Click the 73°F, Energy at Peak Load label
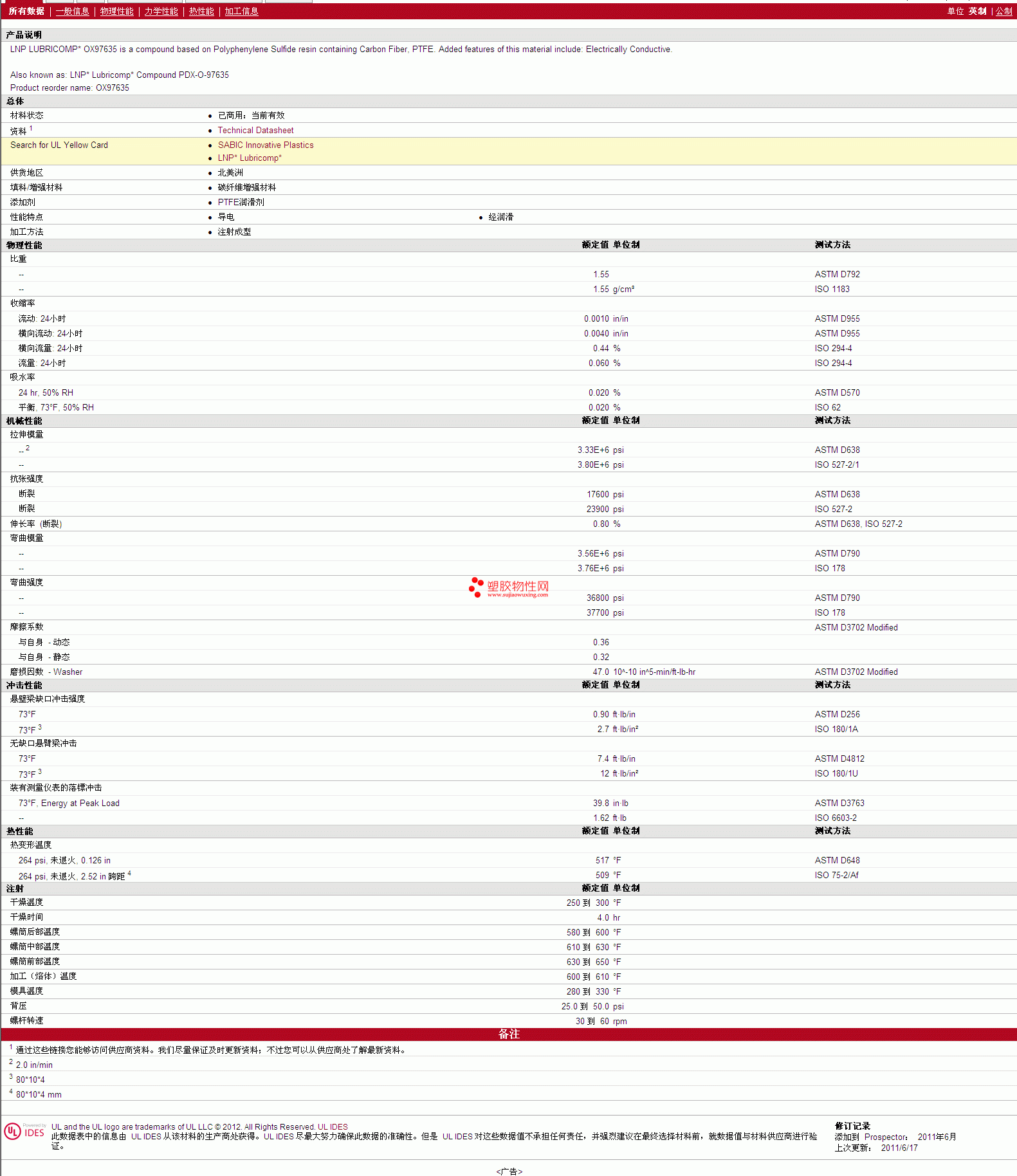This screenshot has width=1017, height=1176. (x=69, y=803)
